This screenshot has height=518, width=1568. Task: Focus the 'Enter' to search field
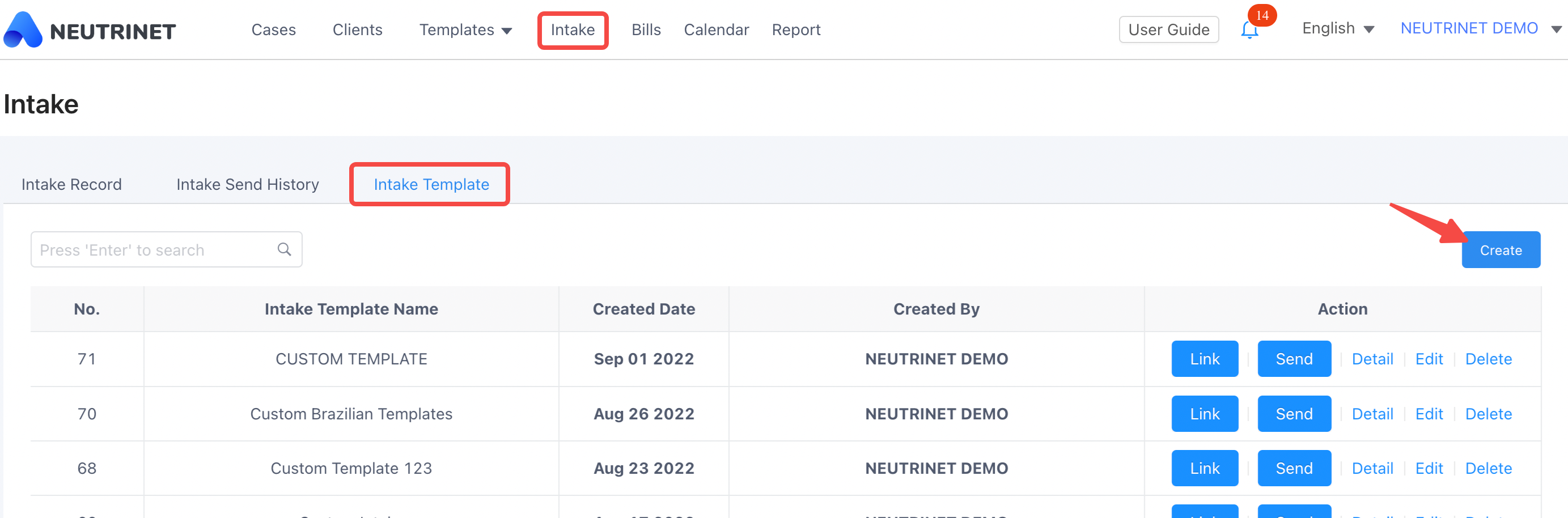pyautogui.click(x=166, y=249)
